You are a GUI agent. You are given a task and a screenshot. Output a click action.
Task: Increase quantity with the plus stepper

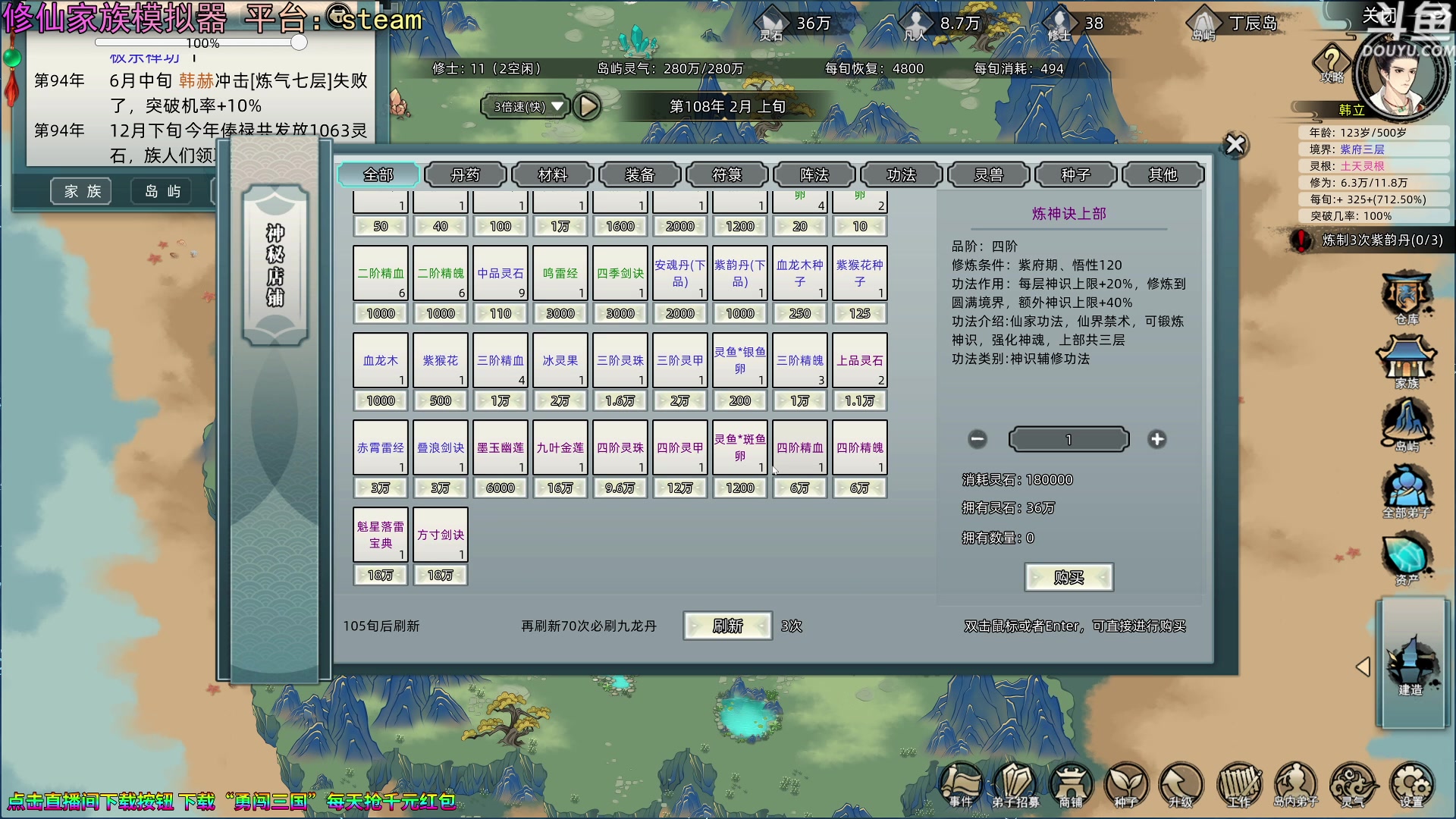1158,439
